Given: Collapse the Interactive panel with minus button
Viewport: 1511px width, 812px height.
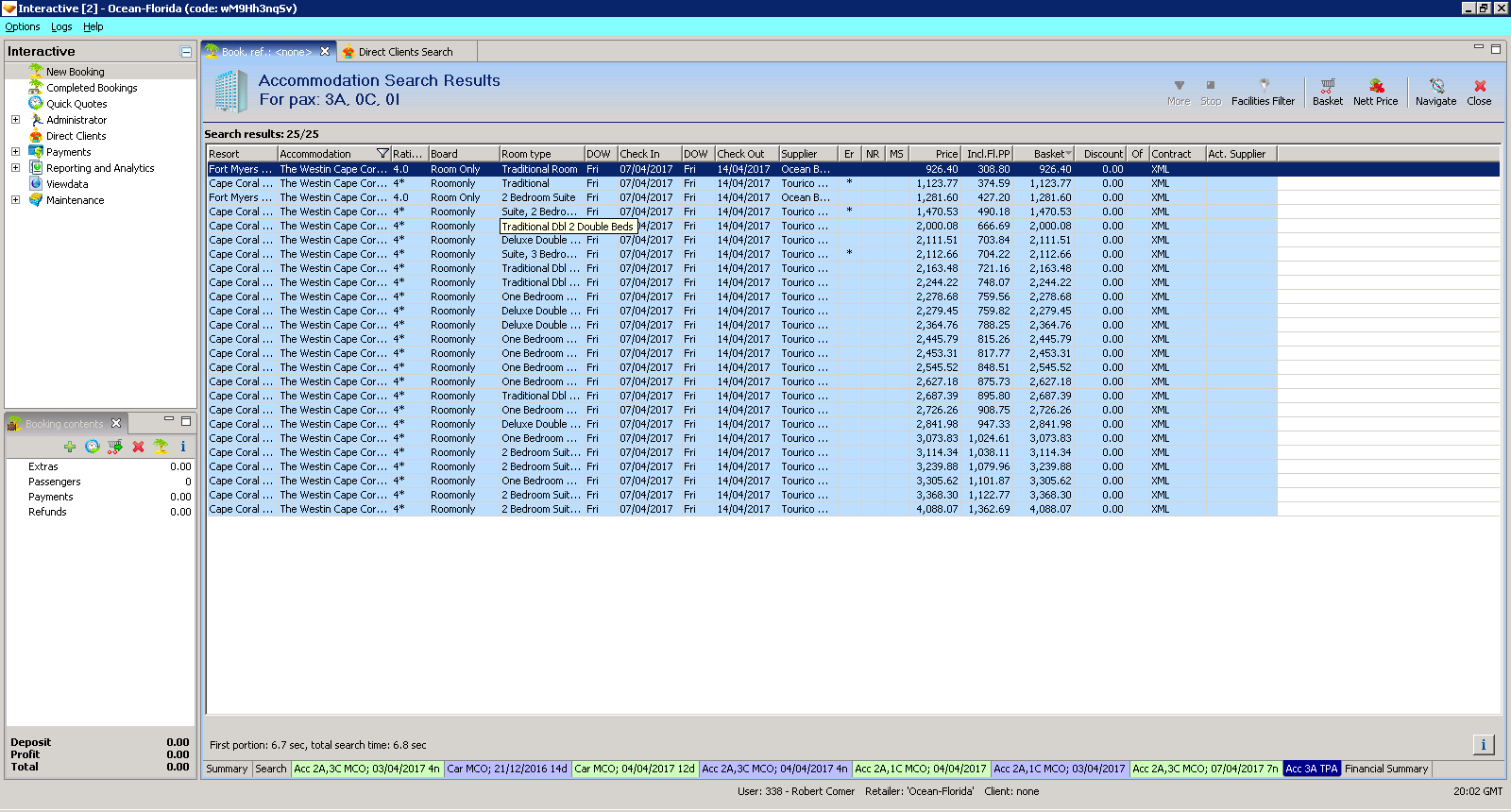Looking at the screenshot, I should 186,52.
